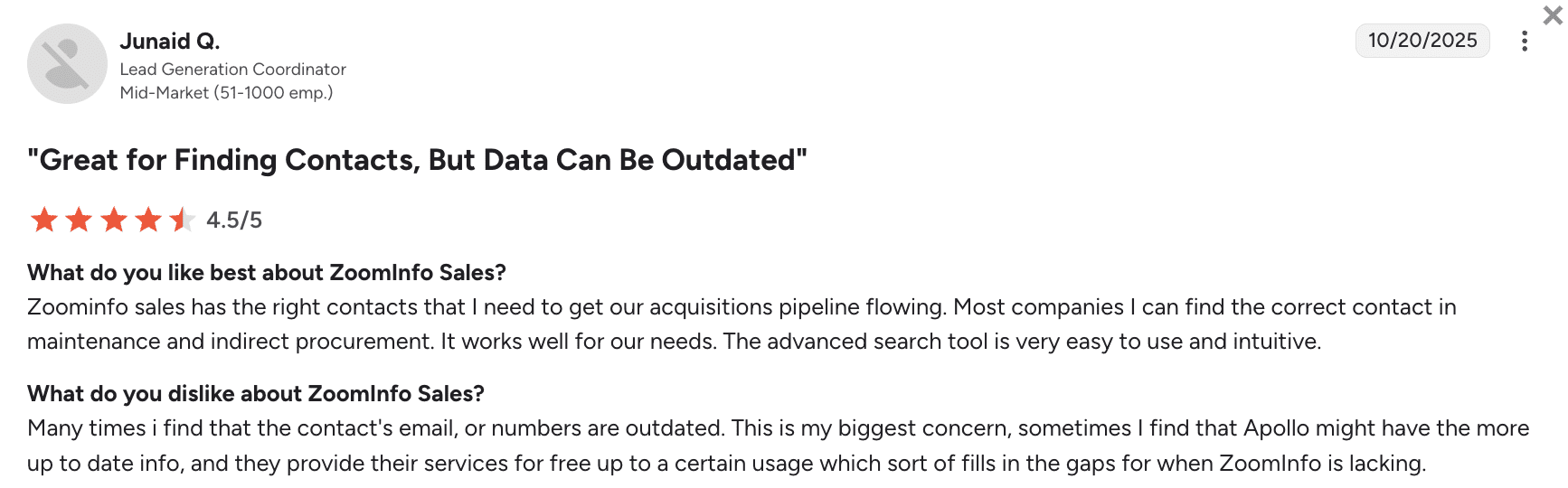Screen dimensions: 1568x488
Task: Click the 10/20/2025 date badge
Action: coord(1422,41)
